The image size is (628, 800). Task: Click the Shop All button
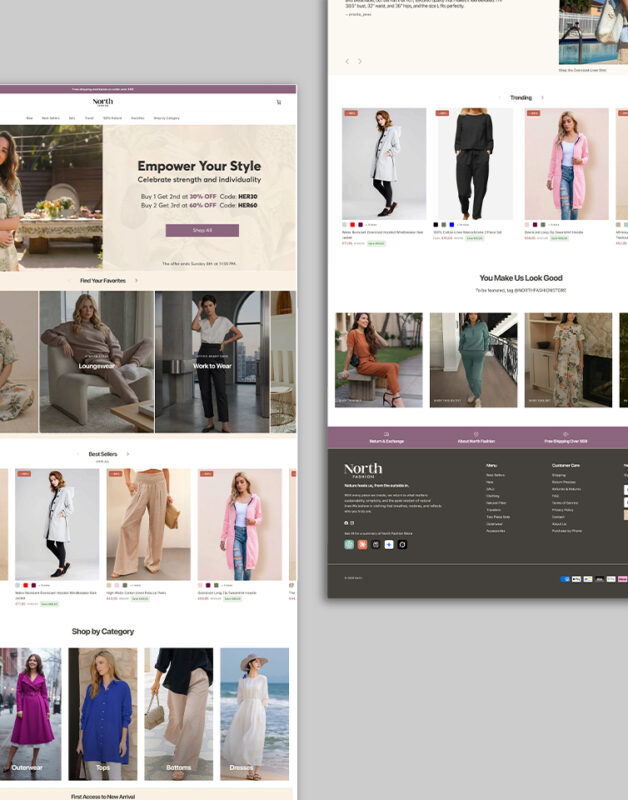[x=202, y=230]
